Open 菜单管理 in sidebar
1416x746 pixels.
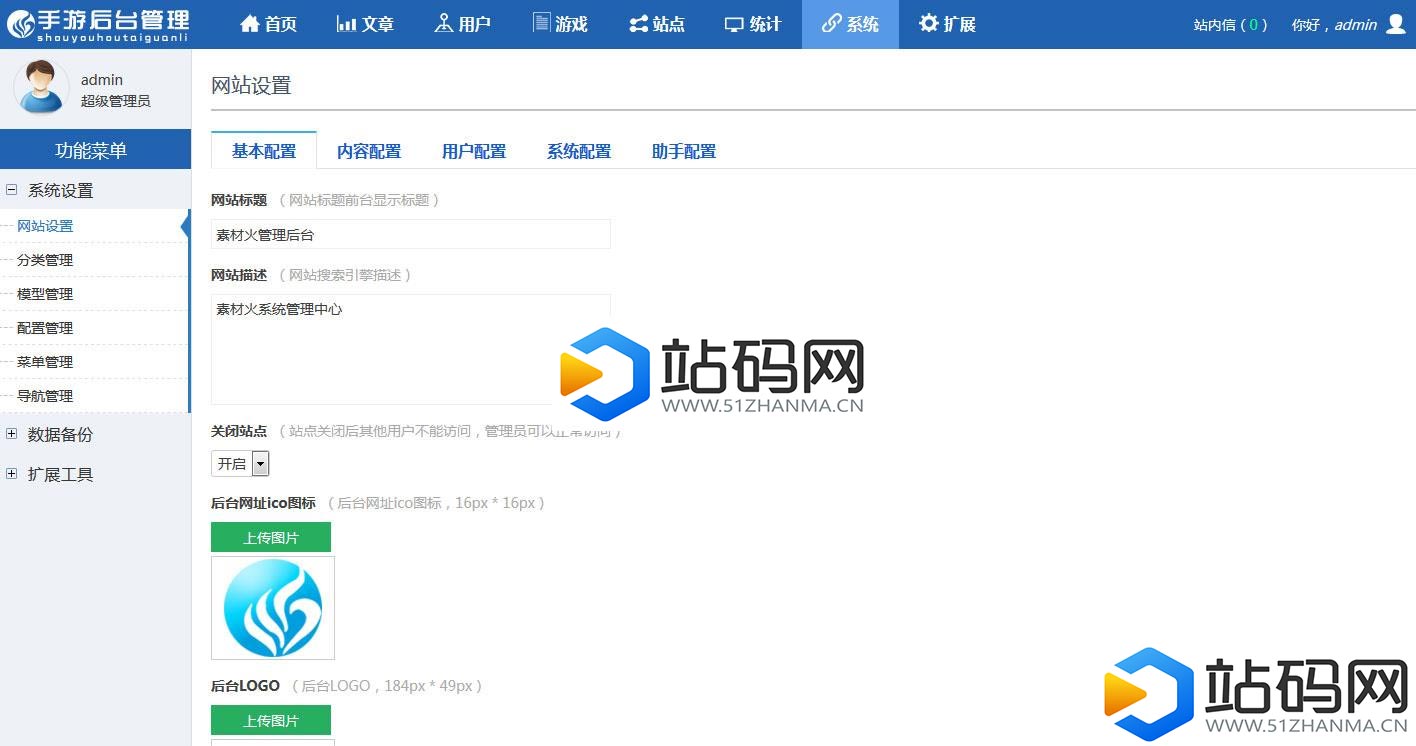coord(45,362)
